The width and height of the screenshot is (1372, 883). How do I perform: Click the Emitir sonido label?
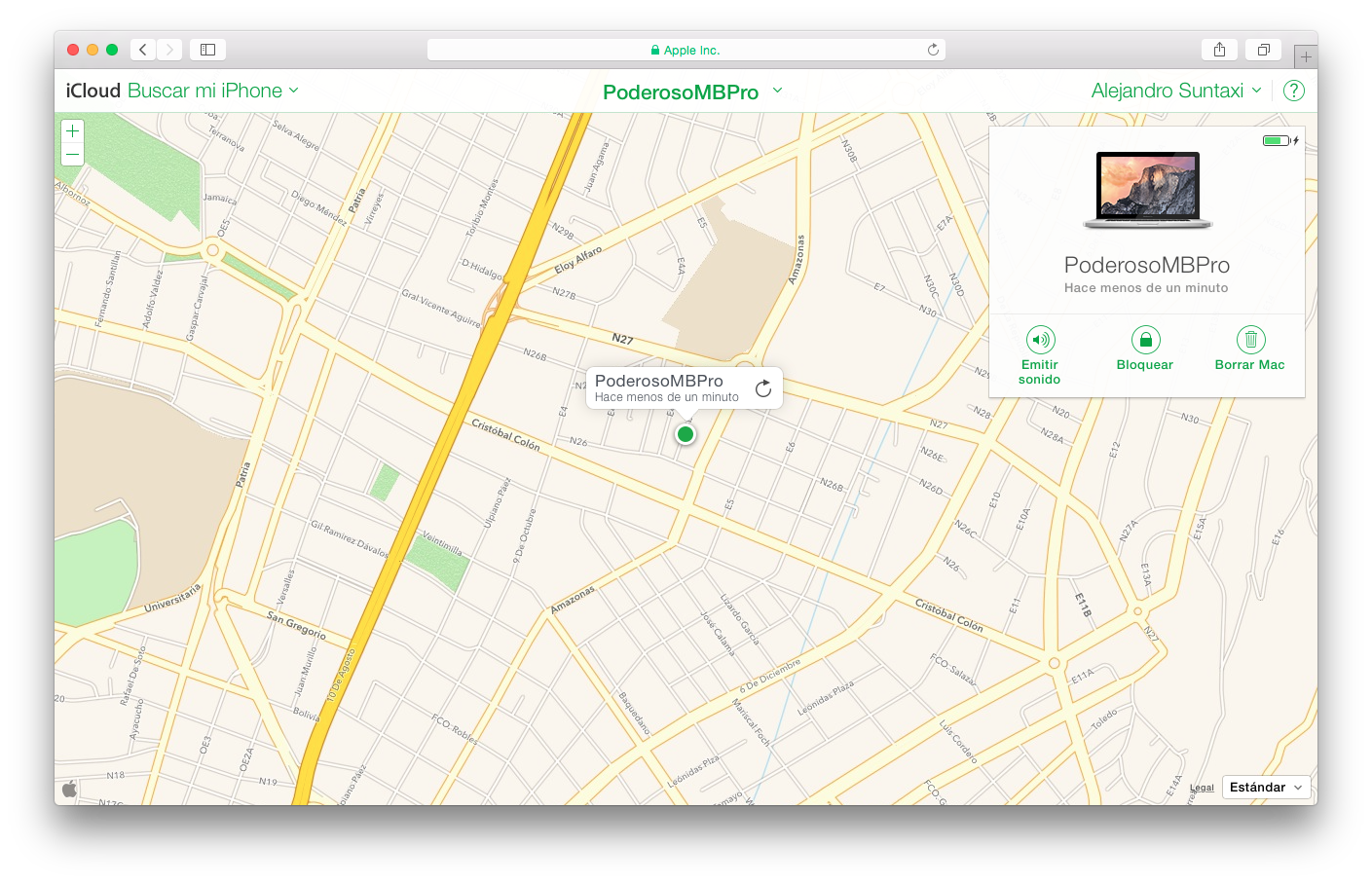point(1040,372)
